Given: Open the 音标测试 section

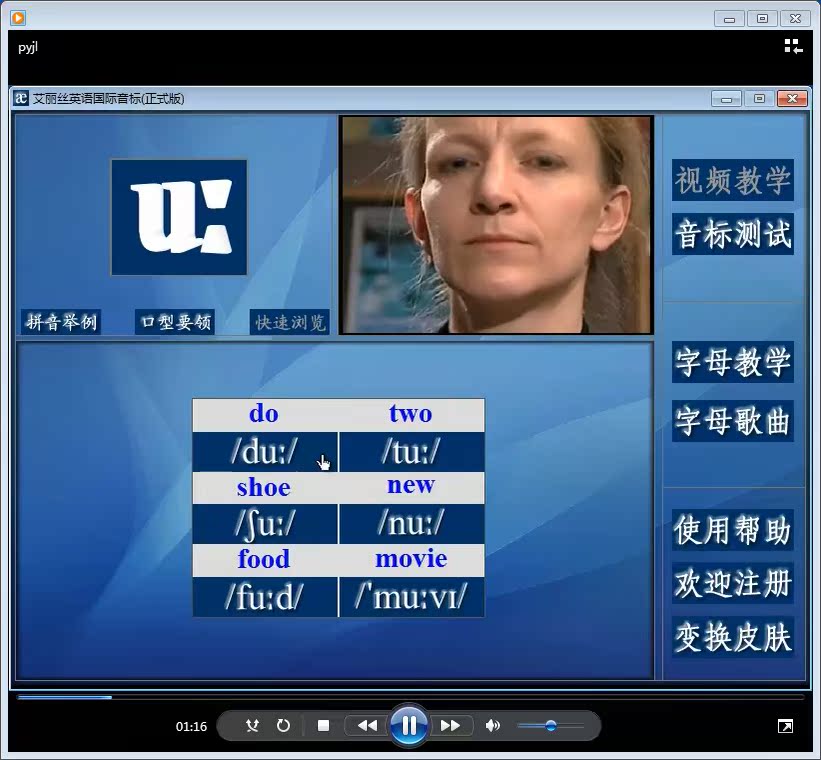Looking at the screenshot, I should point(733,235).
